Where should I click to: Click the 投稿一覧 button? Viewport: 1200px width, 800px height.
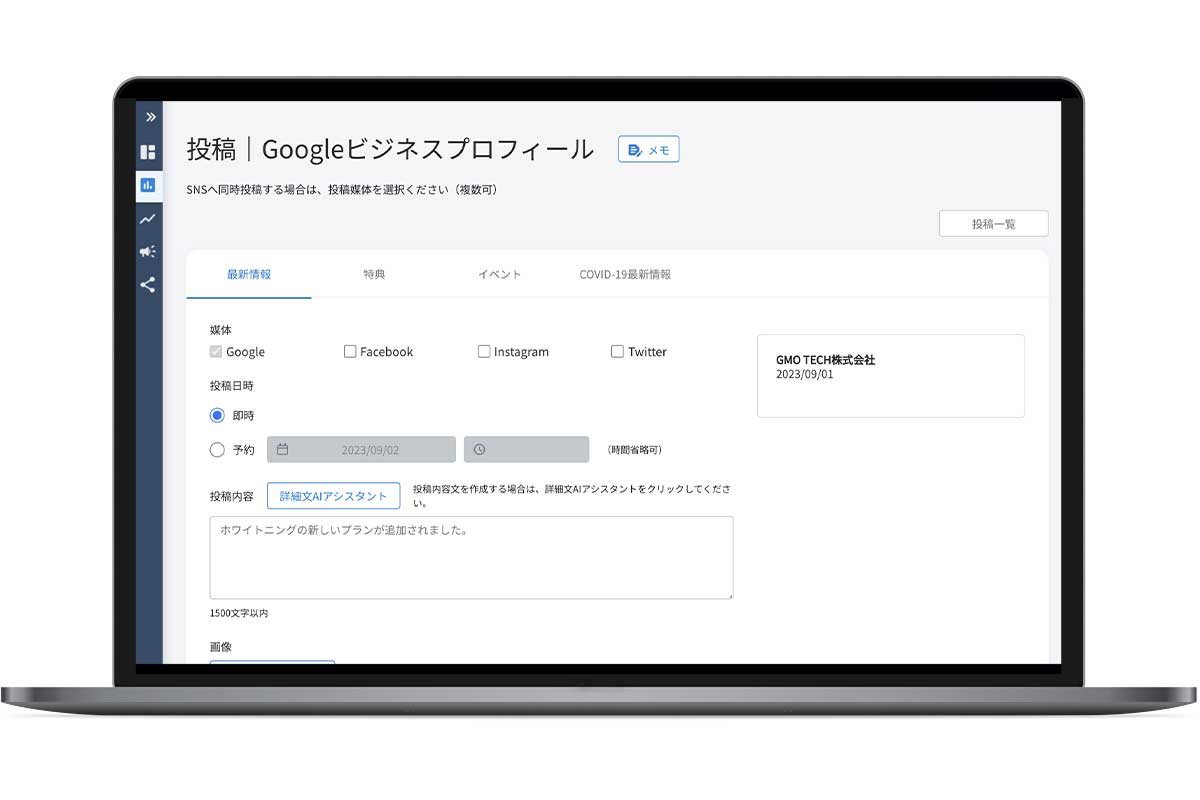click(x=993, y=224)
